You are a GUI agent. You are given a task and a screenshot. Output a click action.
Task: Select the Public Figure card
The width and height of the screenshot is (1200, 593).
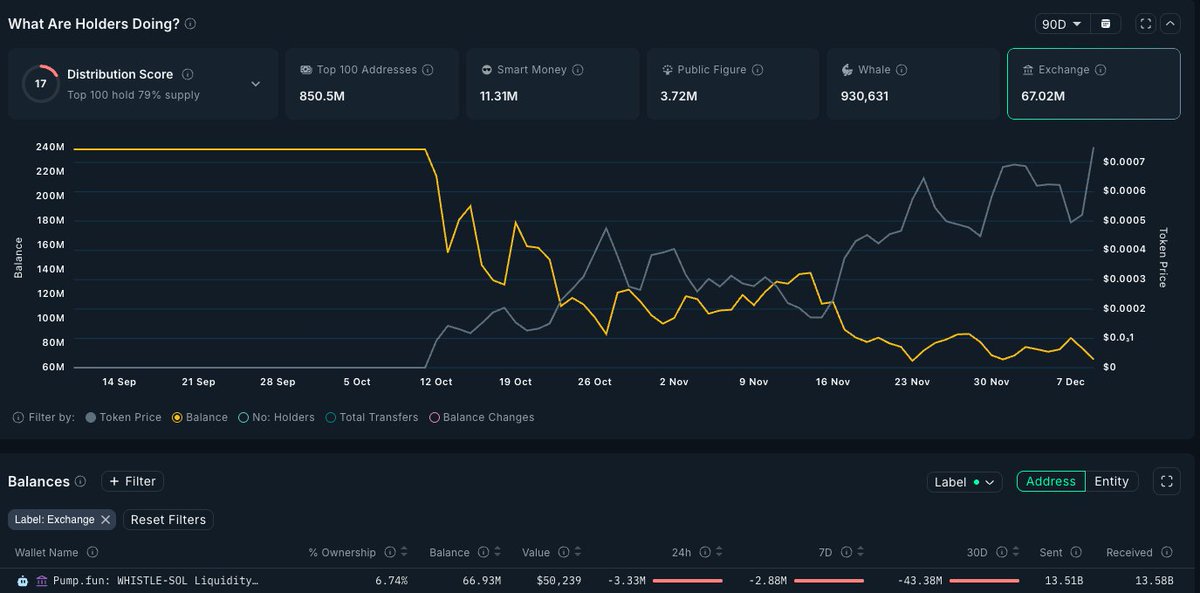pos(733,84)
